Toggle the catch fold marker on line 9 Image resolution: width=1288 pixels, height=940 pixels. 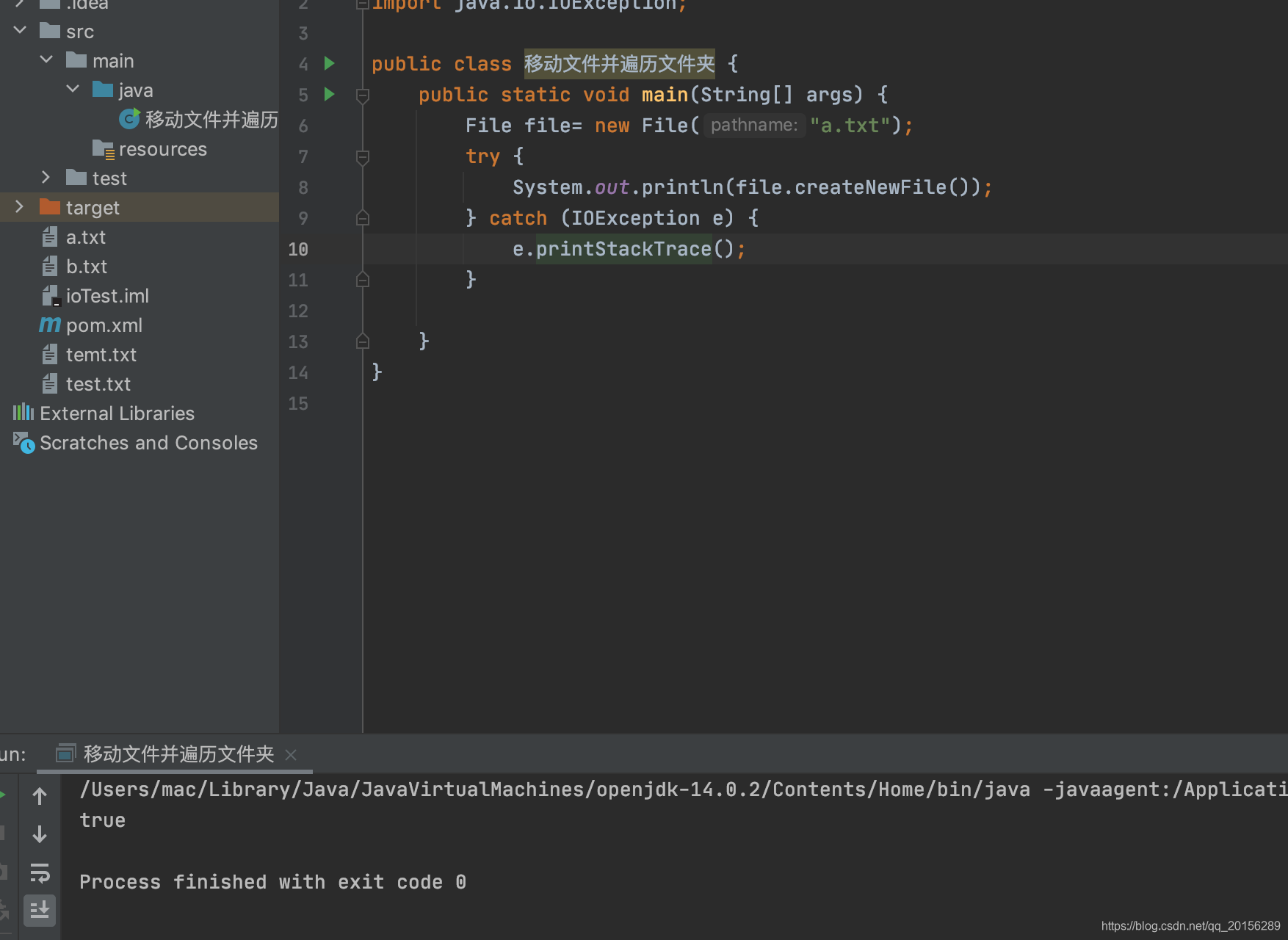click(x=363, y=218)
